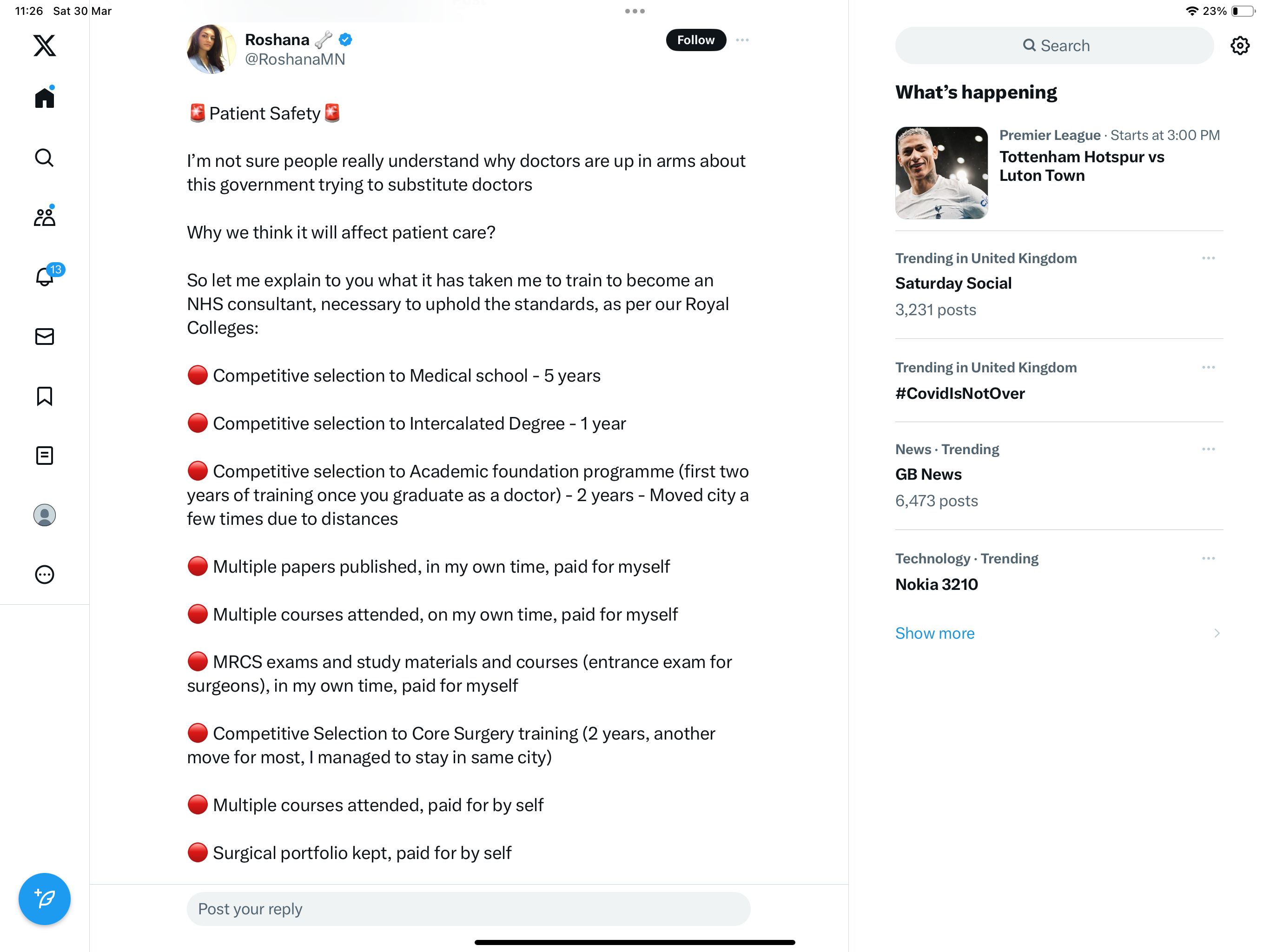The image size is (1270, 952).
Task: Open post options three-dot menu beside Follow
Action: pyautogui.click(x=742, y=40)
